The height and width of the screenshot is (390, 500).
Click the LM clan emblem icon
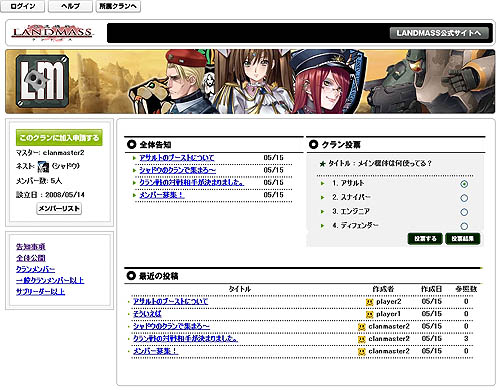click(x=43, y=81)
